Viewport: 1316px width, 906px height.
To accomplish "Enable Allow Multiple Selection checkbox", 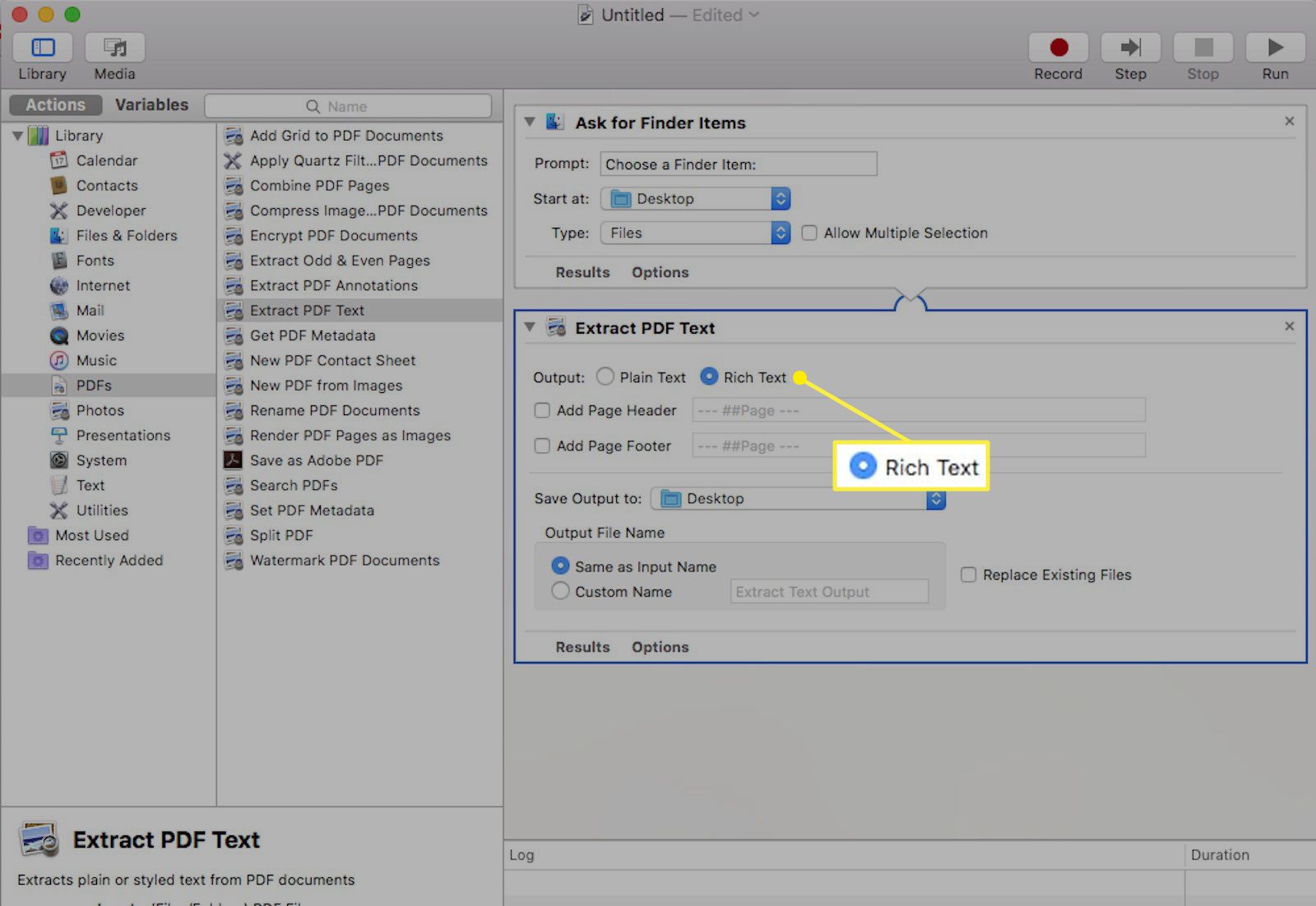I will 809,233.
